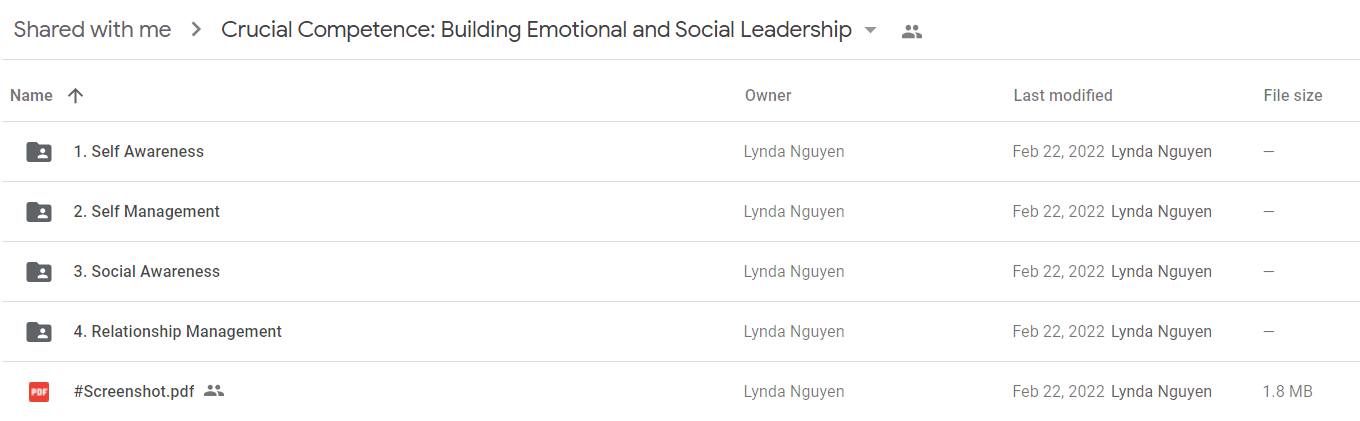
Task: Click the Self Awareness shared folder icon
Action: point(39,152)
